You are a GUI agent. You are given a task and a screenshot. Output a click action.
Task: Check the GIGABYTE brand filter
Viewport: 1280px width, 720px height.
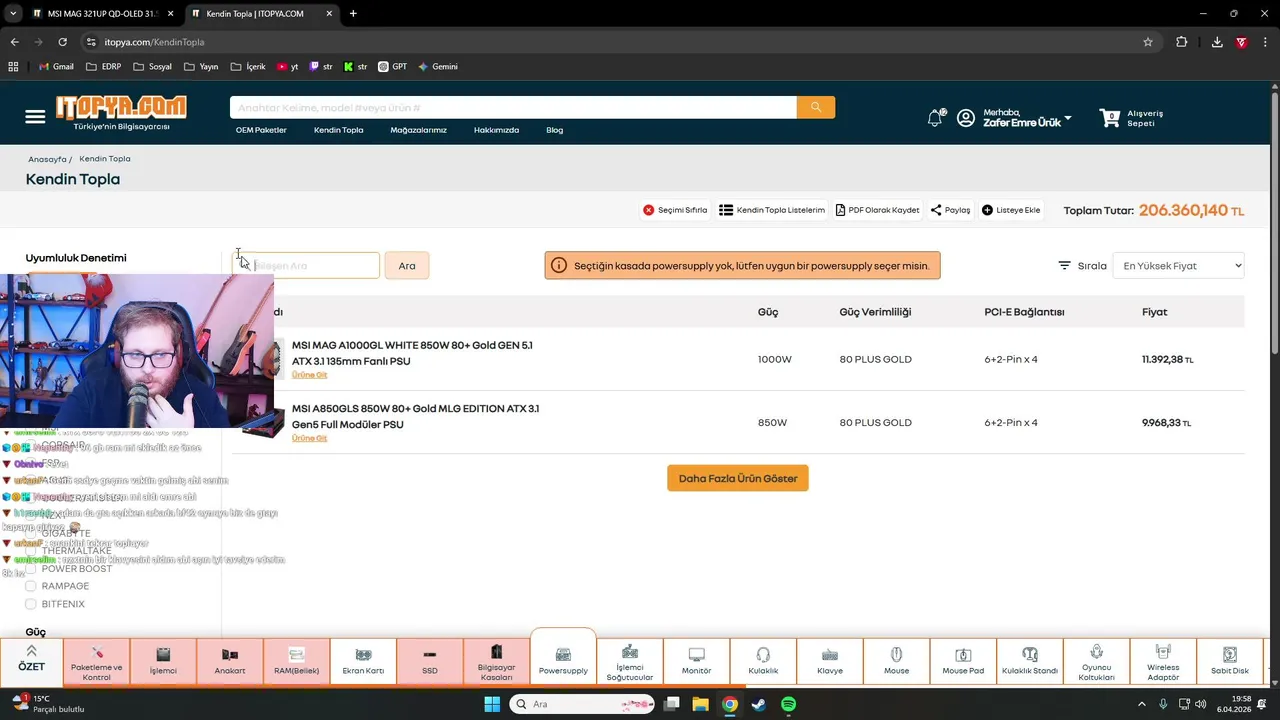pyautogui.click(x=31, y=533)
